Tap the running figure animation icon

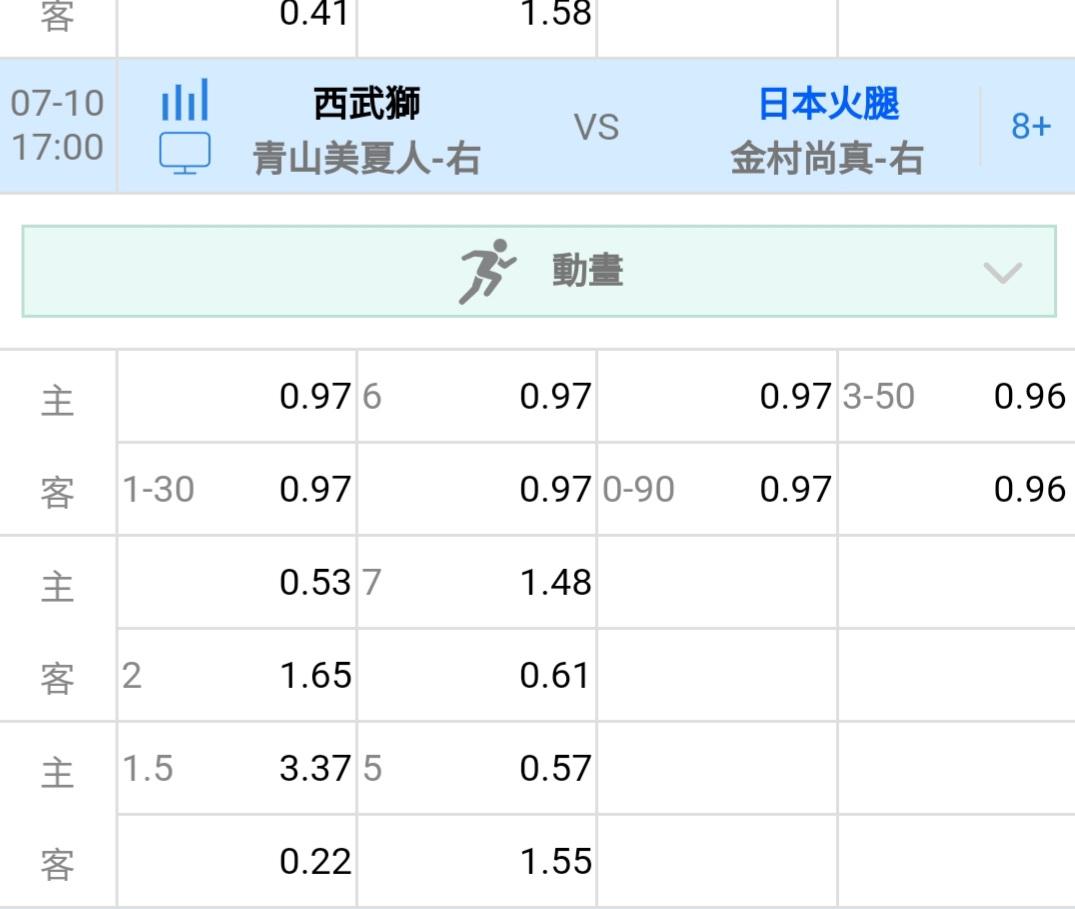[x=487, y=271]
